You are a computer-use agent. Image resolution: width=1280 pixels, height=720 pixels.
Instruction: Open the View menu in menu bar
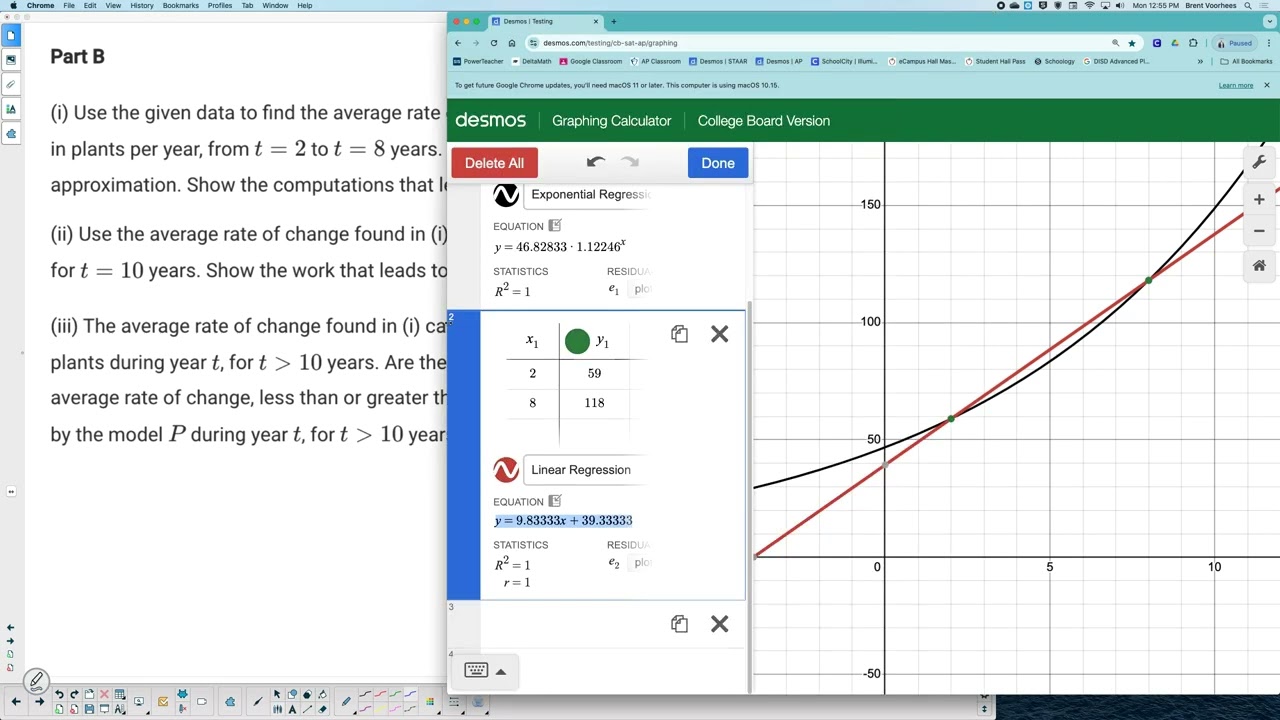[x=113, y=5]
